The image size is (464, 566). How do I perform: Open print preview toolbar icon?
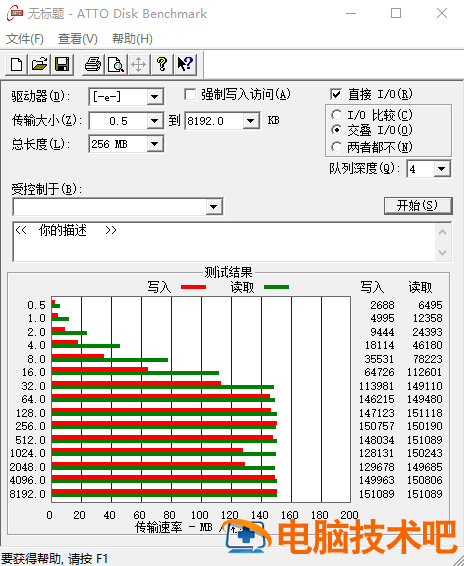[x=116, y=65]
